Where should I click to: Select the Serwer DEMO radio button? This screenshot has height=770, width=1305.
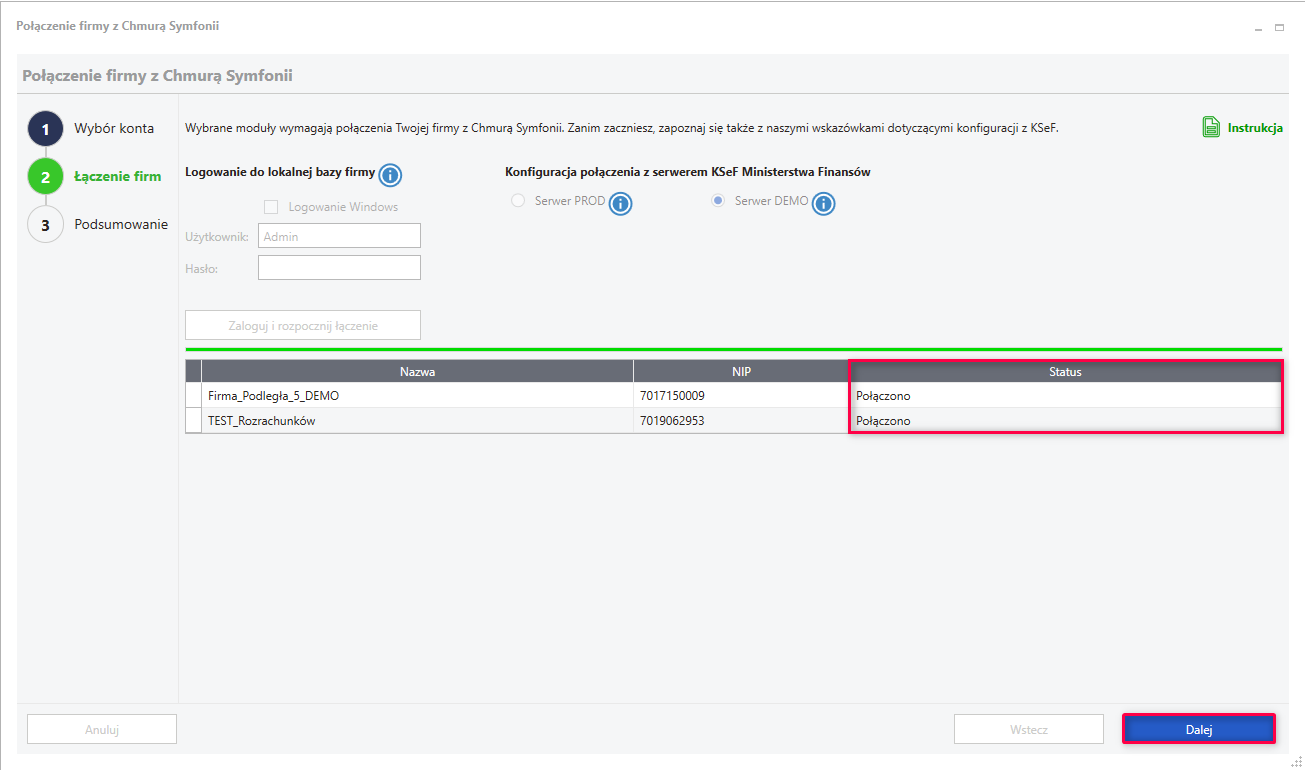click(718, 201)
